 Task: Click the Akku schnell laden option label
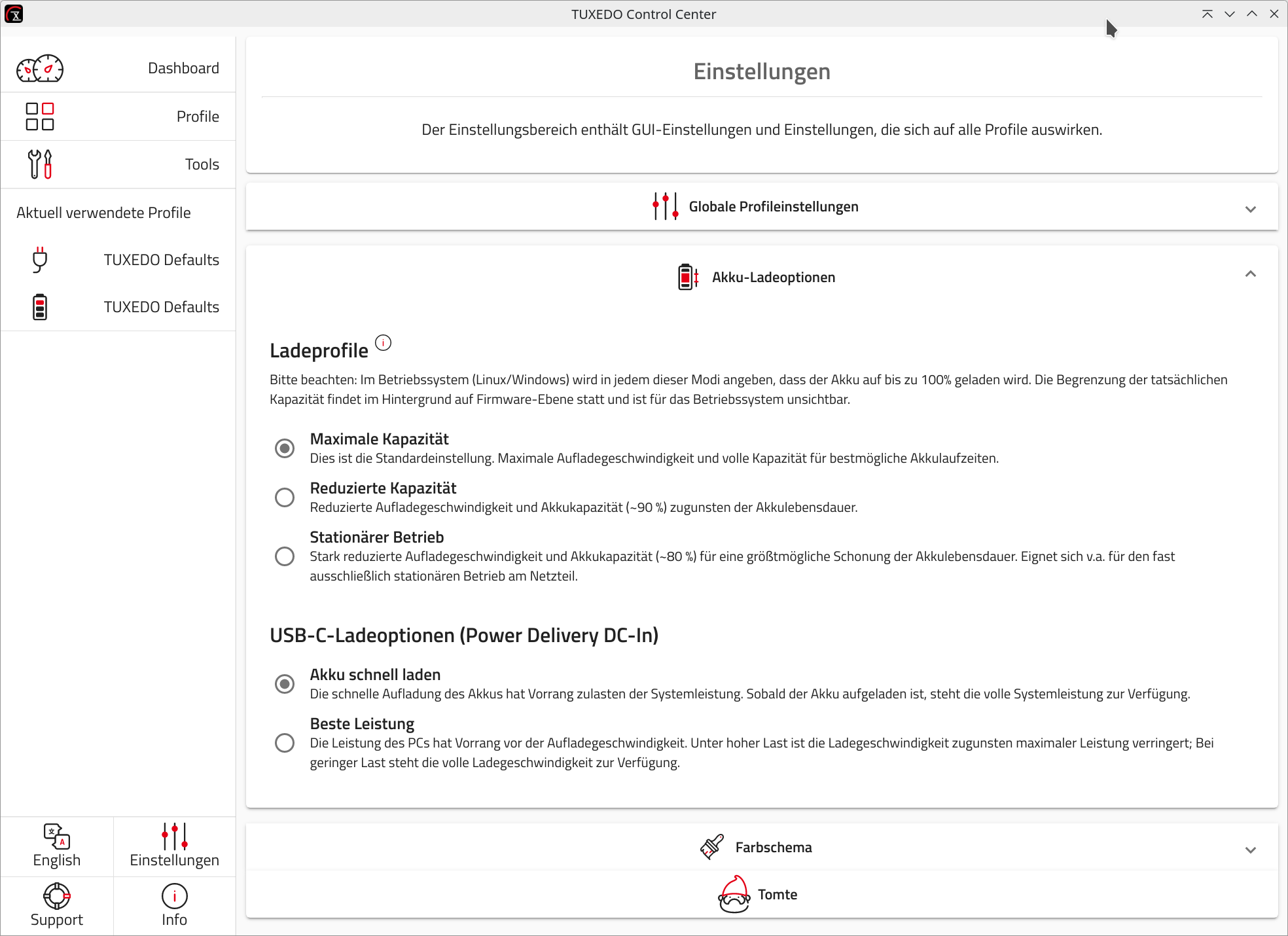[375, 674]
